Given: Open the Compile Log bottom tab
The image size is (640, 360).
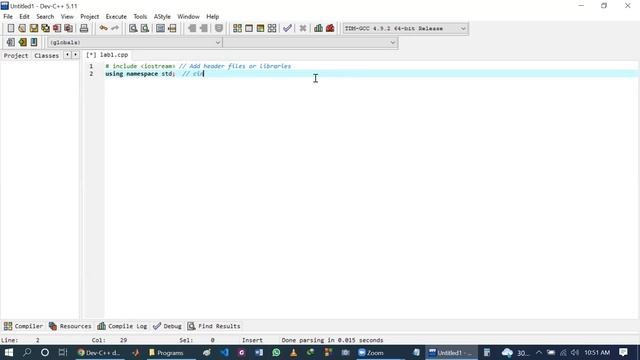Looking at the screenshot, I should point(122,326).
